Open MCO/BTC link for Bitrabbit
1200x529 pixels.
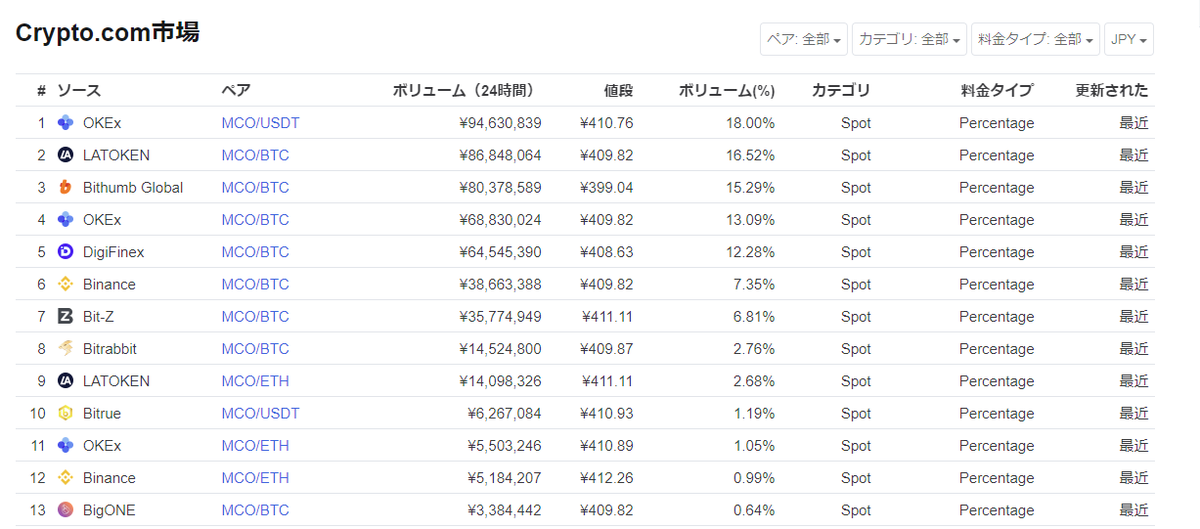255,349
